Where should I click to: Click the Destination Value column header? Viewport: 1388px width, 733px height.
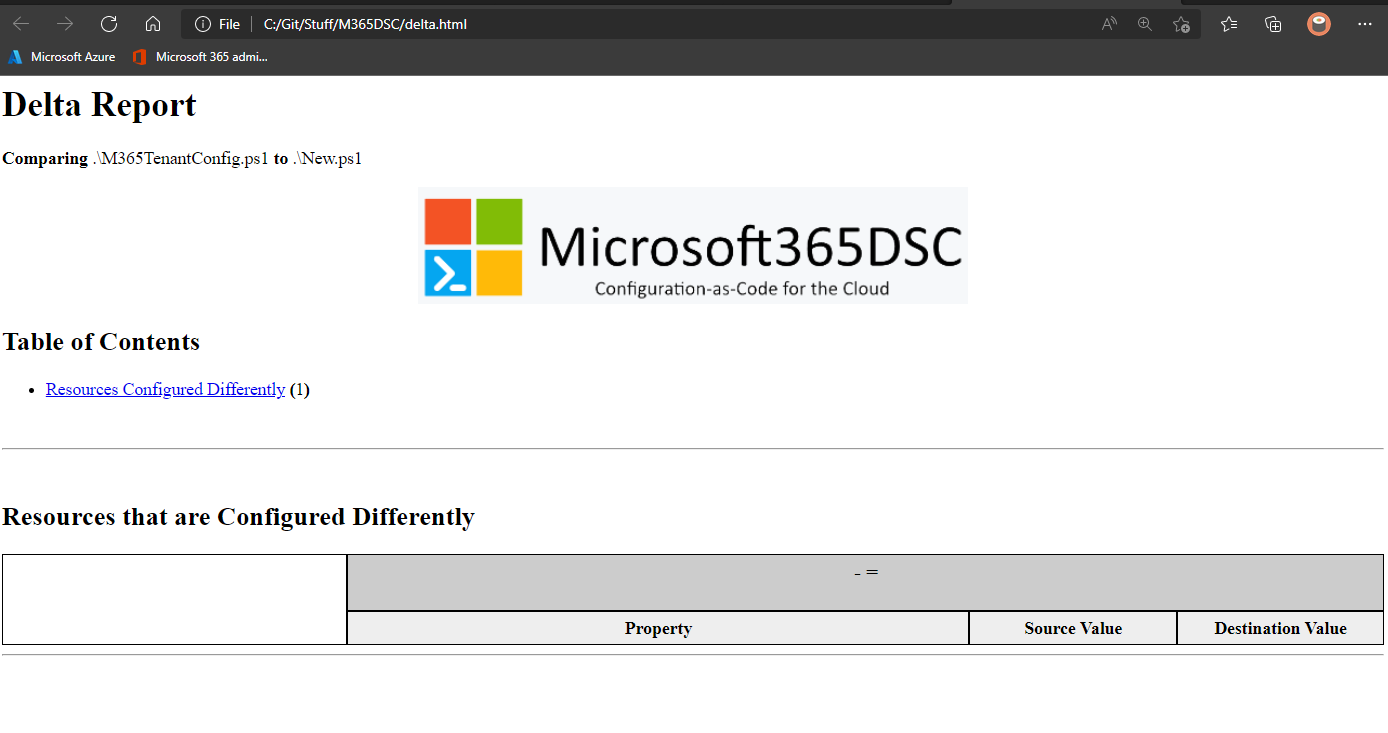point(1279,627)
